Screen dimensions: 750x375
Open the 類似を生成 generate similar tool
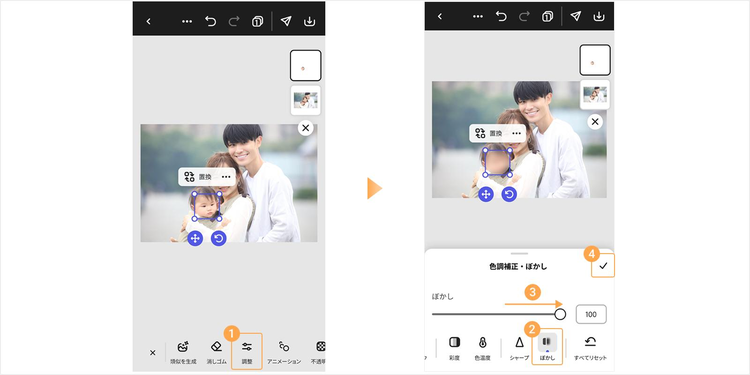[x=183, y=352]
